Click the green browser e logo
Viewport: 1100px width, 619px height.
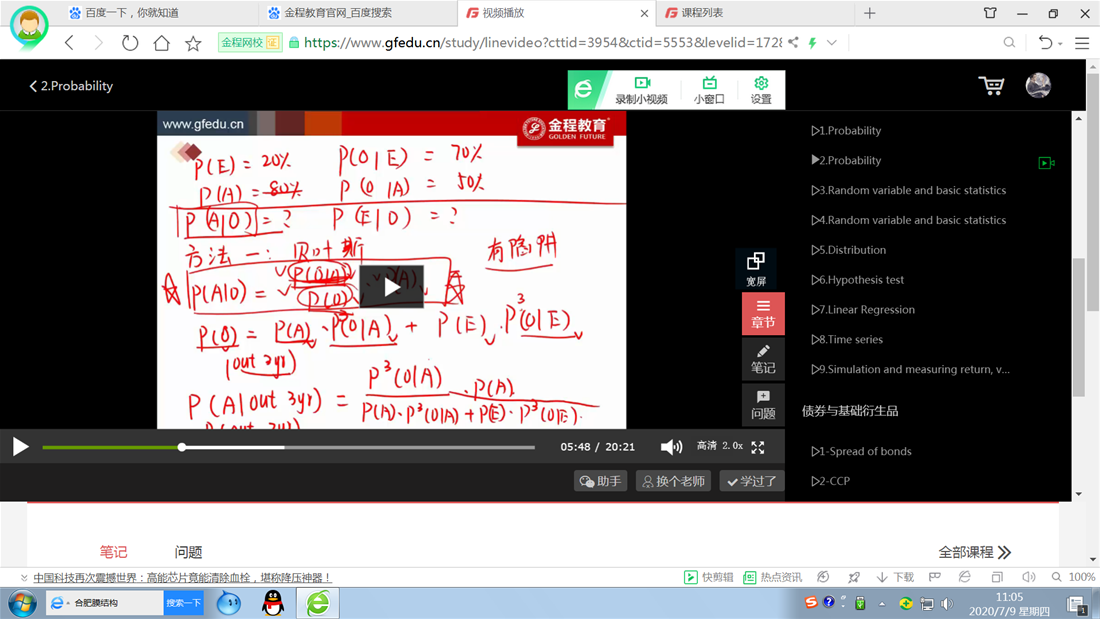(584, 89)
